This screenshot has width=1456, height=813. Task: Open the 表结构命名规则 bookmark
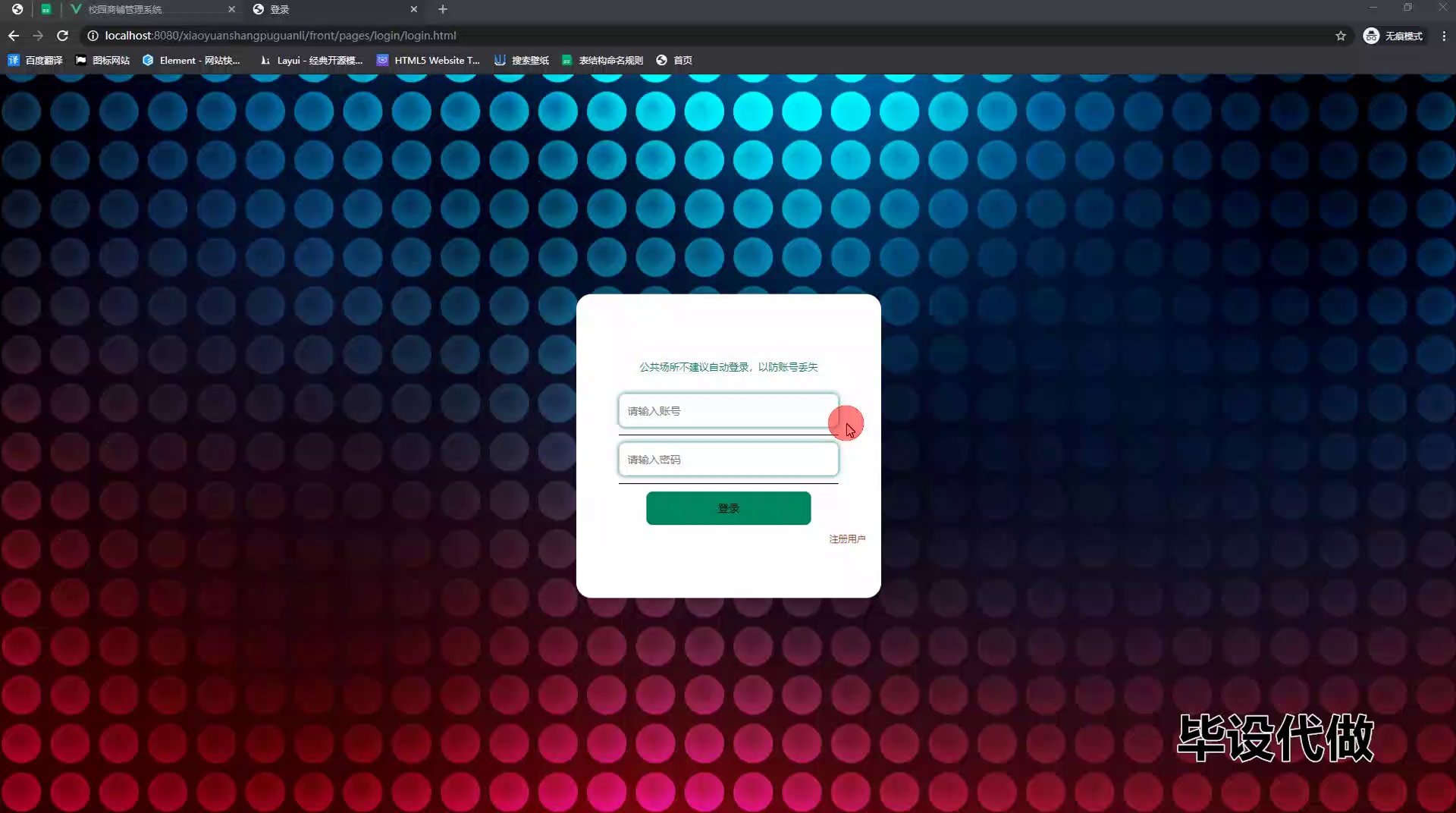602,60
